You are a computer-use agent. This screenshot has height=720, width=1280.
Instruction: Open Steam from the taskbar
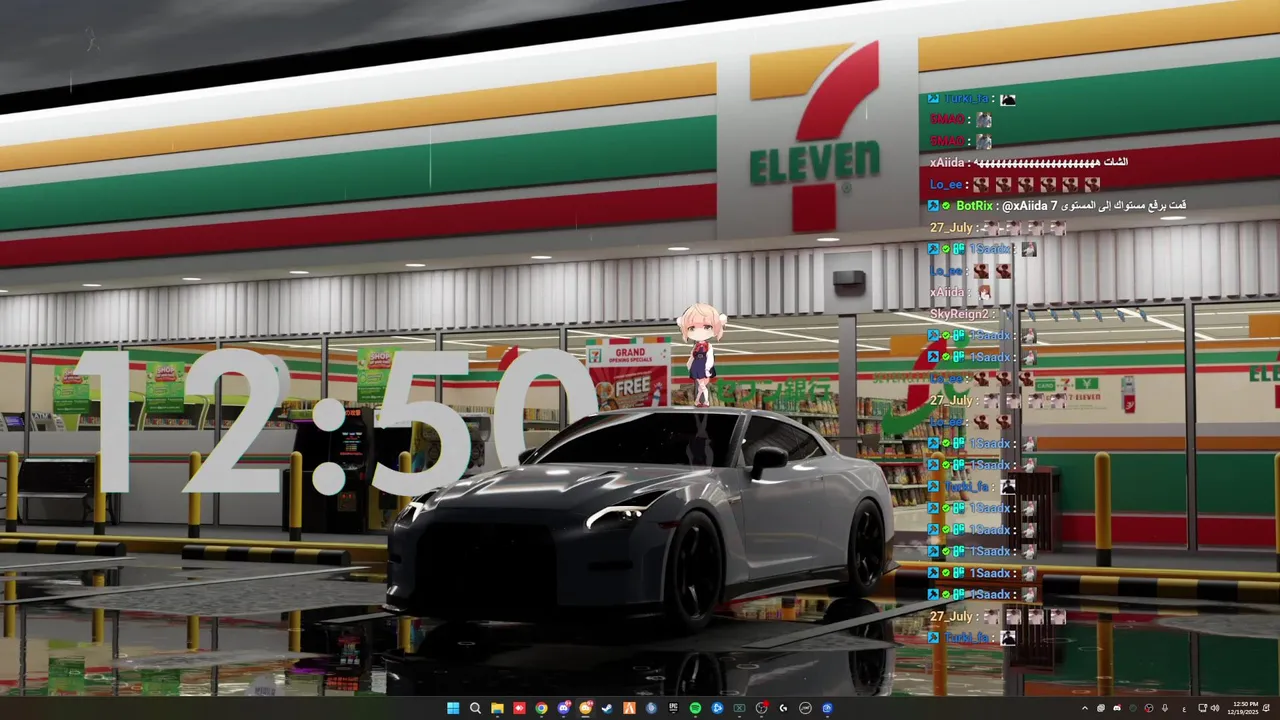(x=607, y=708)
